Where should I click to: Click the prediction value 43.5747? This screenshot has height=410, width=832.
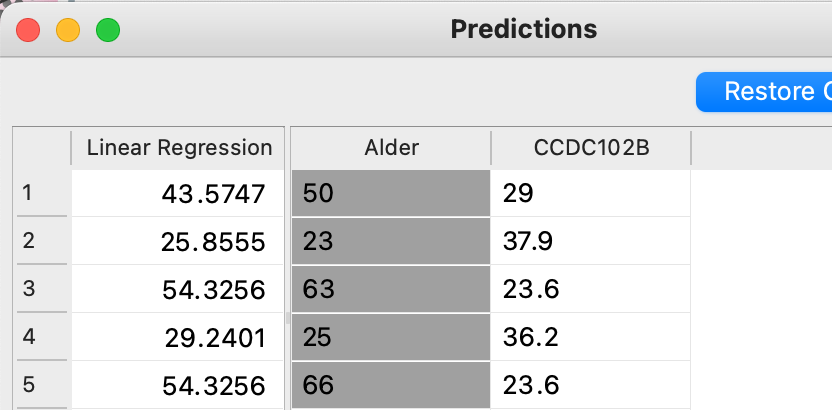pos(214,194)
